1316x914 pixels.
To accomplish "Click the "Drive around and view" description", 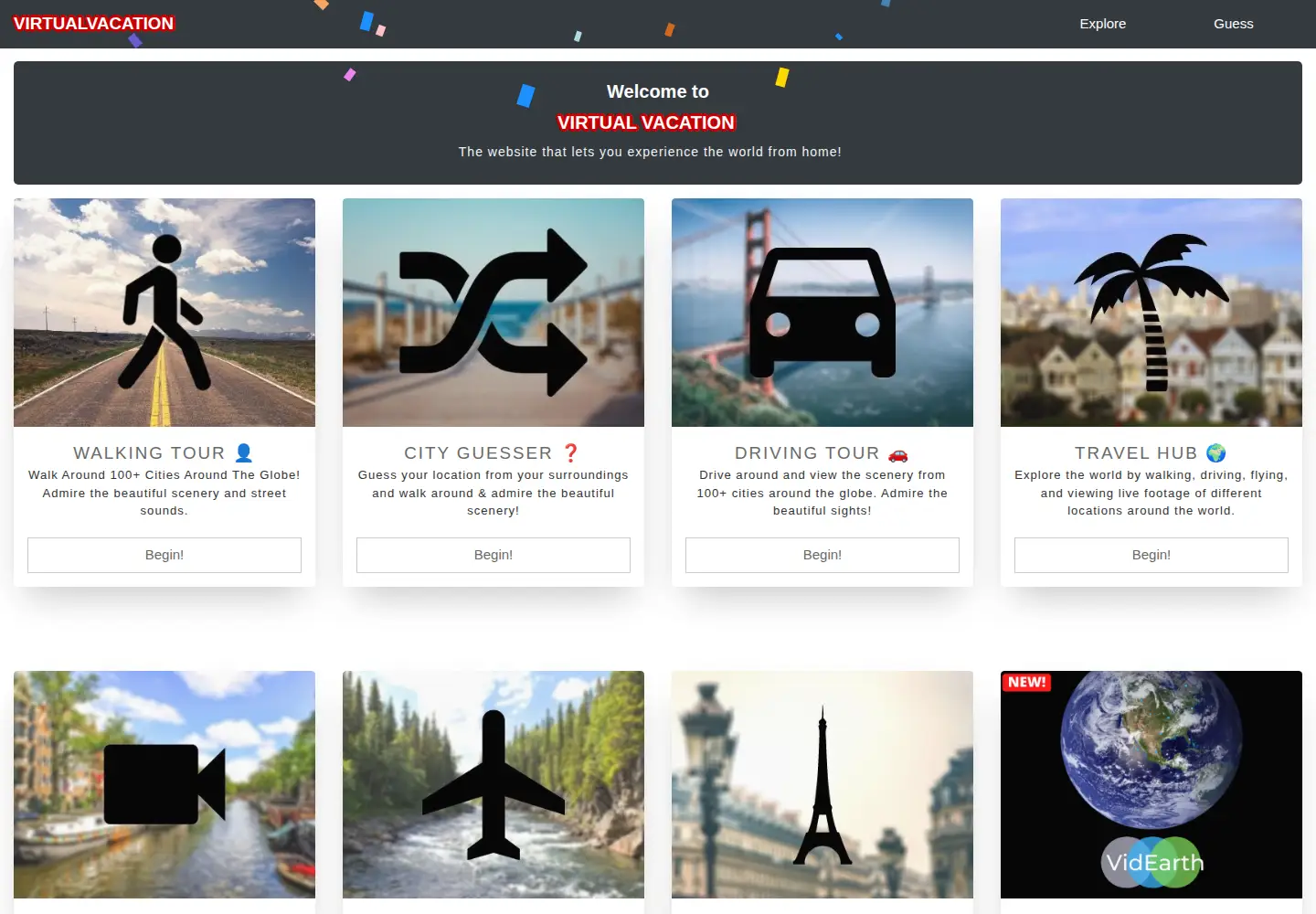I will coord(822,493).
